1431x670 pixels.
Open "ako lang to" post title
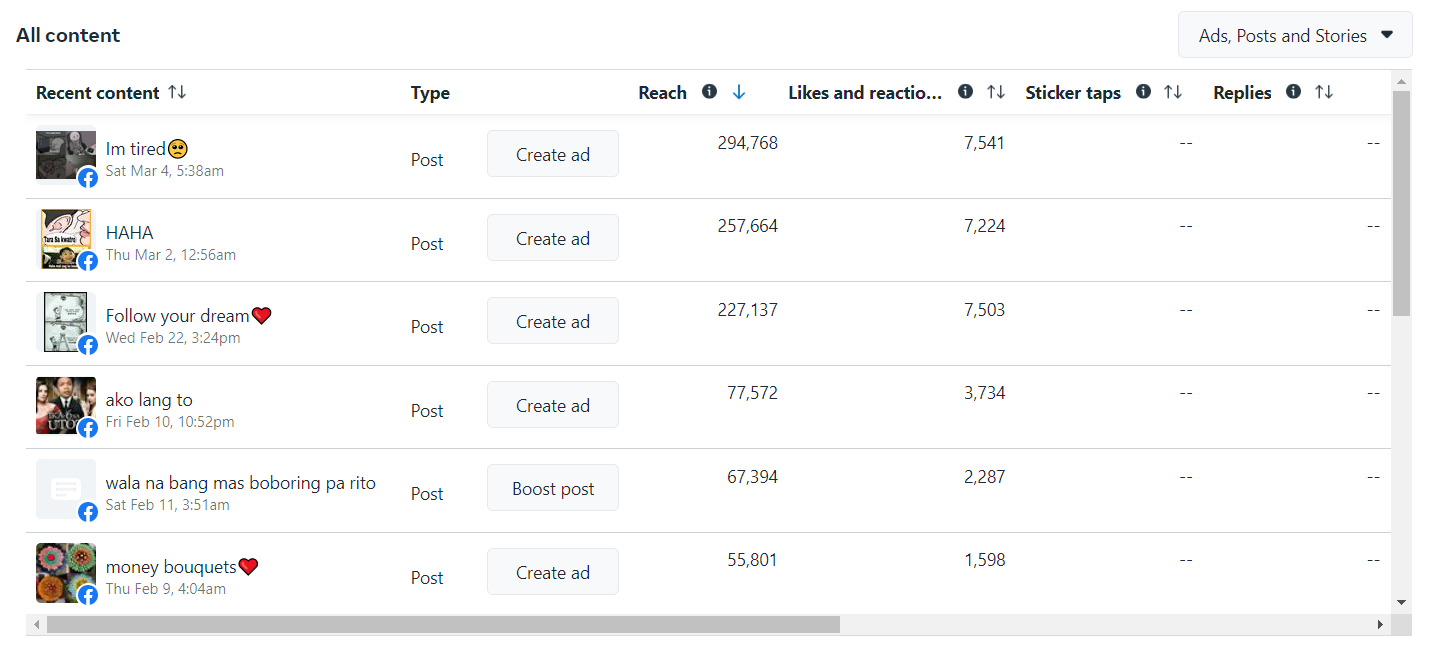click(149, 400)
